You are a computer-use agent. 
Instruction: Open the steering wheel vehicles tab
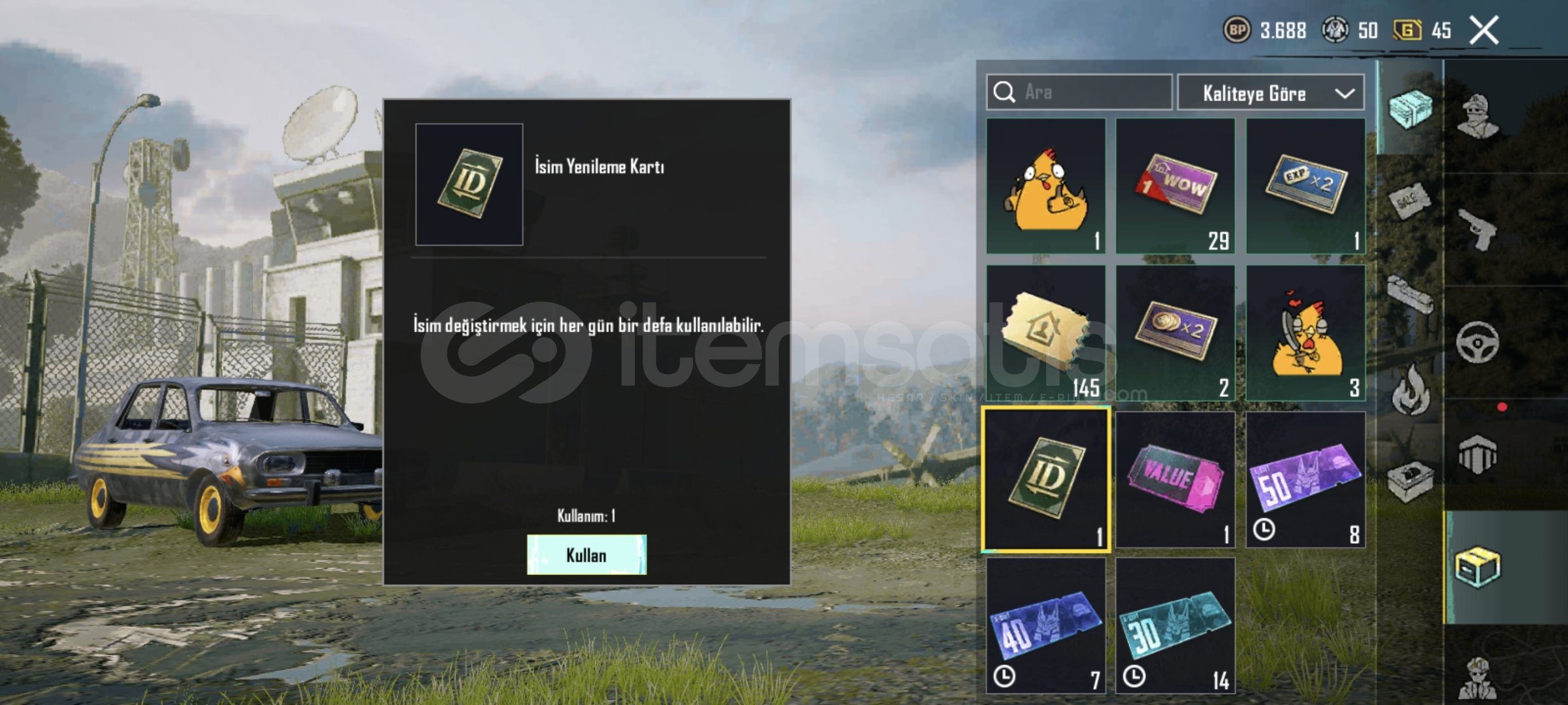click(x=1478, y=342)
